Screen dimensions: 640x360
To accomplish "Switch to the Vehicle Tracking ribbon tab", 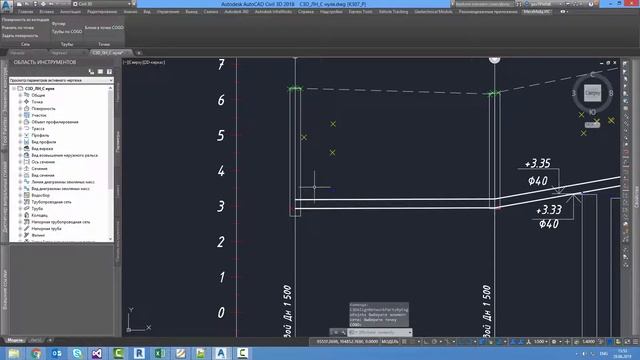I will click(x=393, y=12).
